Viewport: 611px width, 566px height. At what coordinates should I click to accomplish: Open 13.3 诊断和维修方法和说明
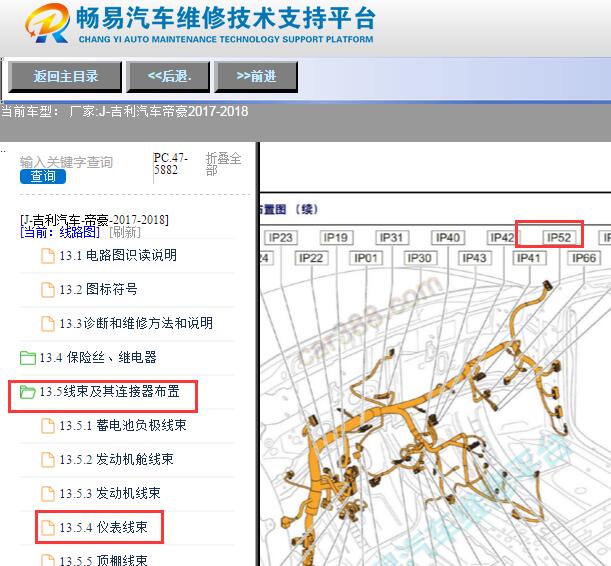(x=136, y=323)
